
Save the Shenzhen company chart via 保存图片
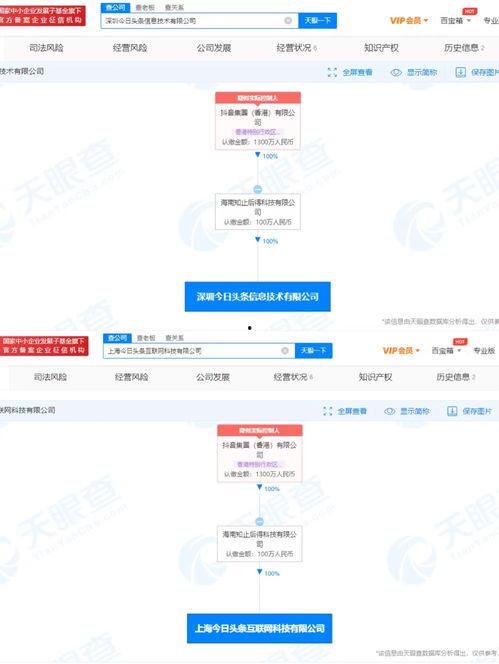[477, 72]
